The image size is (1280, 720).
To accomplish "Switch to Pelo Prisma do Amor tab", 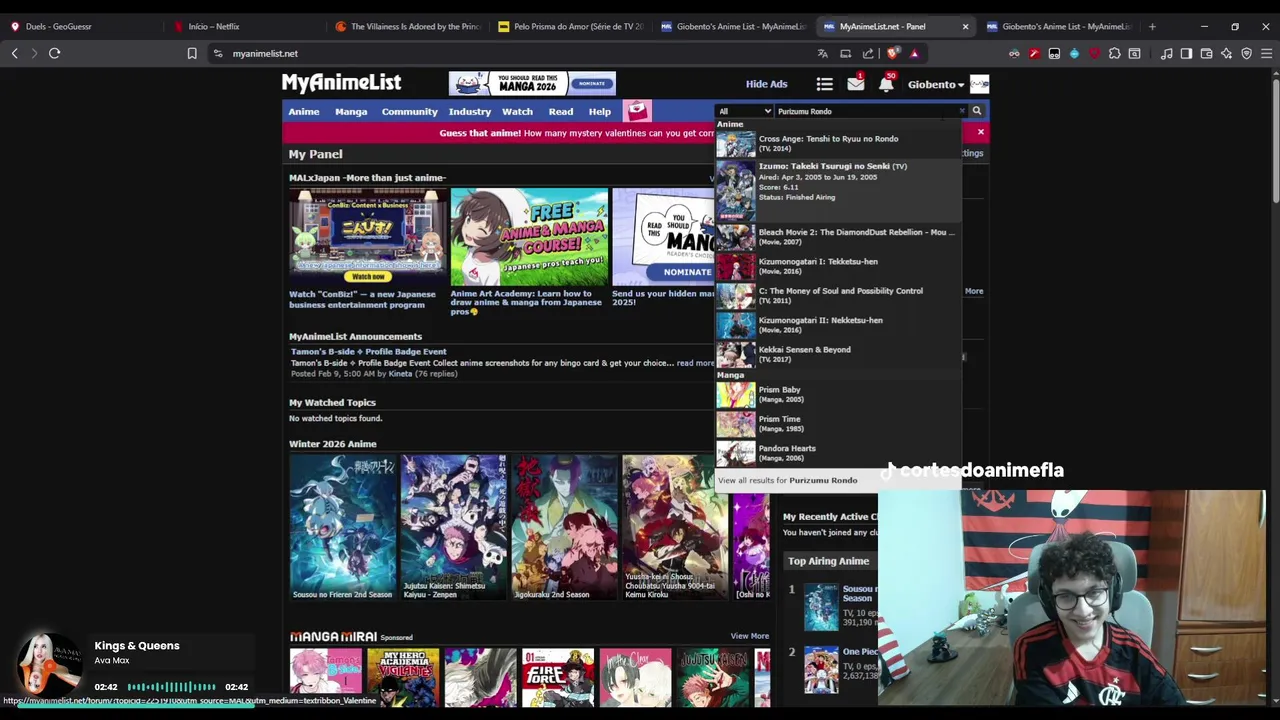I will click(x=570, y=26).
